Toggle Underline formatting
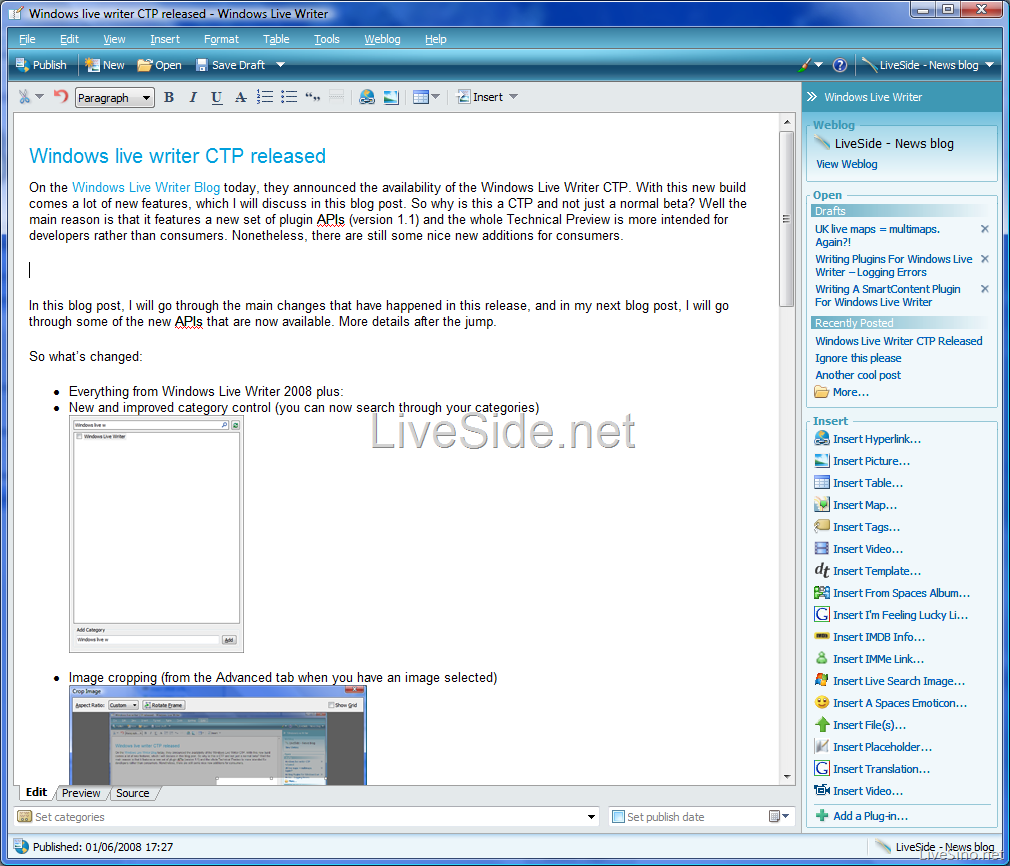Viewport: 1010px width, 866px height. click(216, 97)
